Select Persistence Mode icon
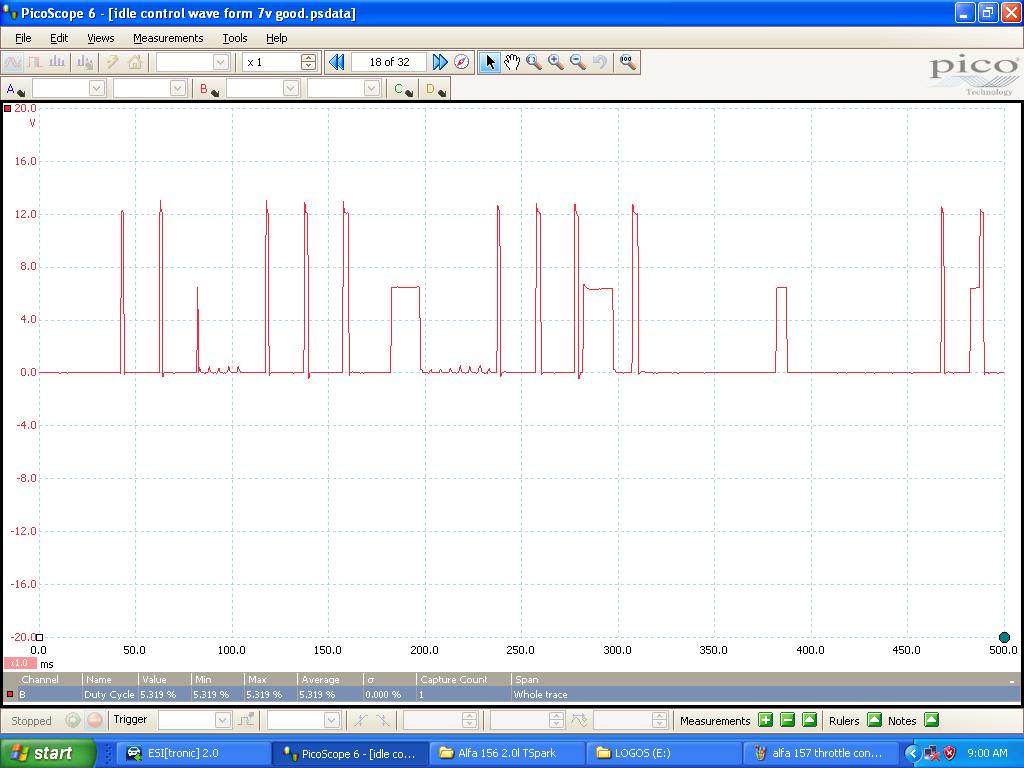The image size is (1024, 768). coord(35,62)
